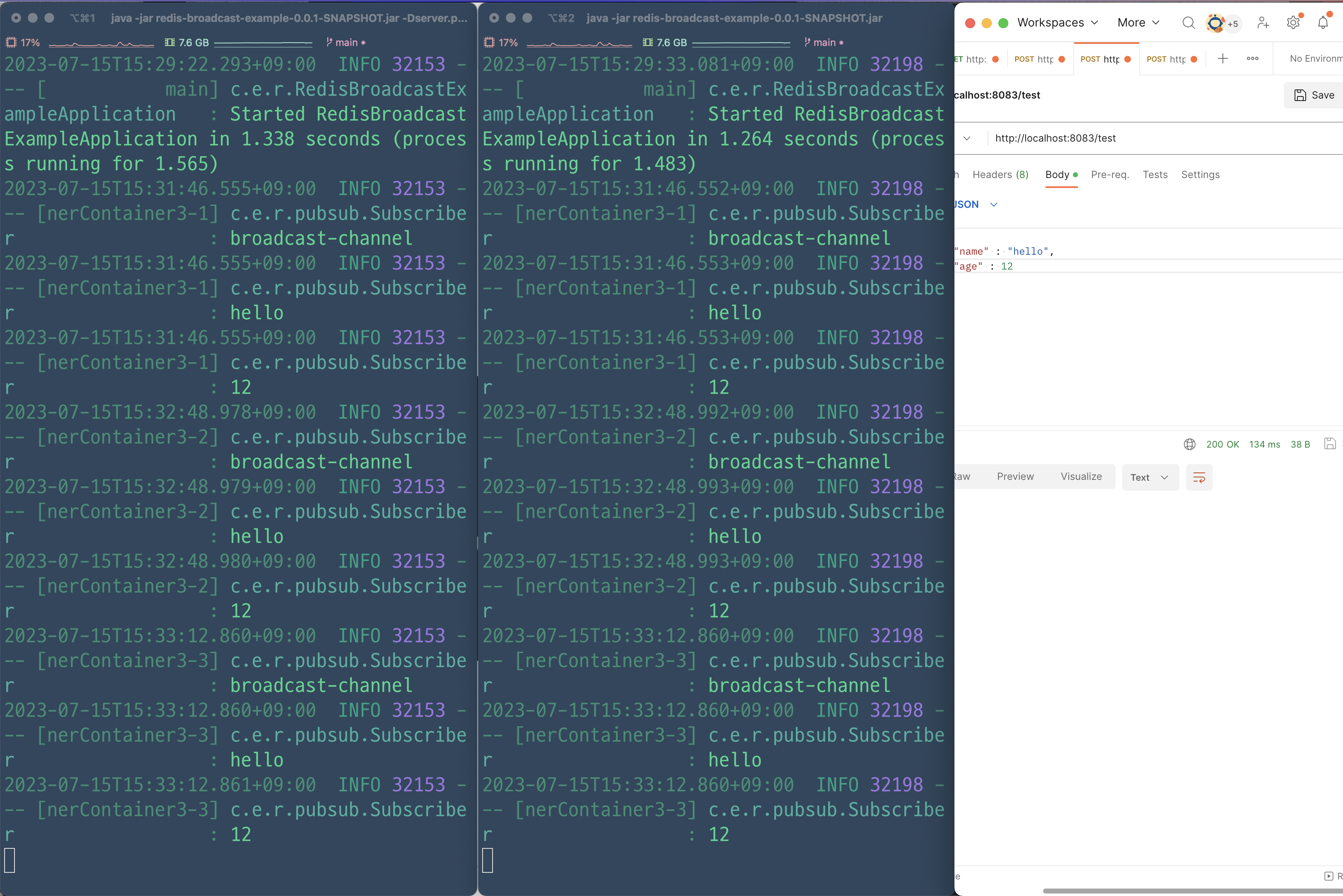Open the invite people icon

coord(1263,23)
